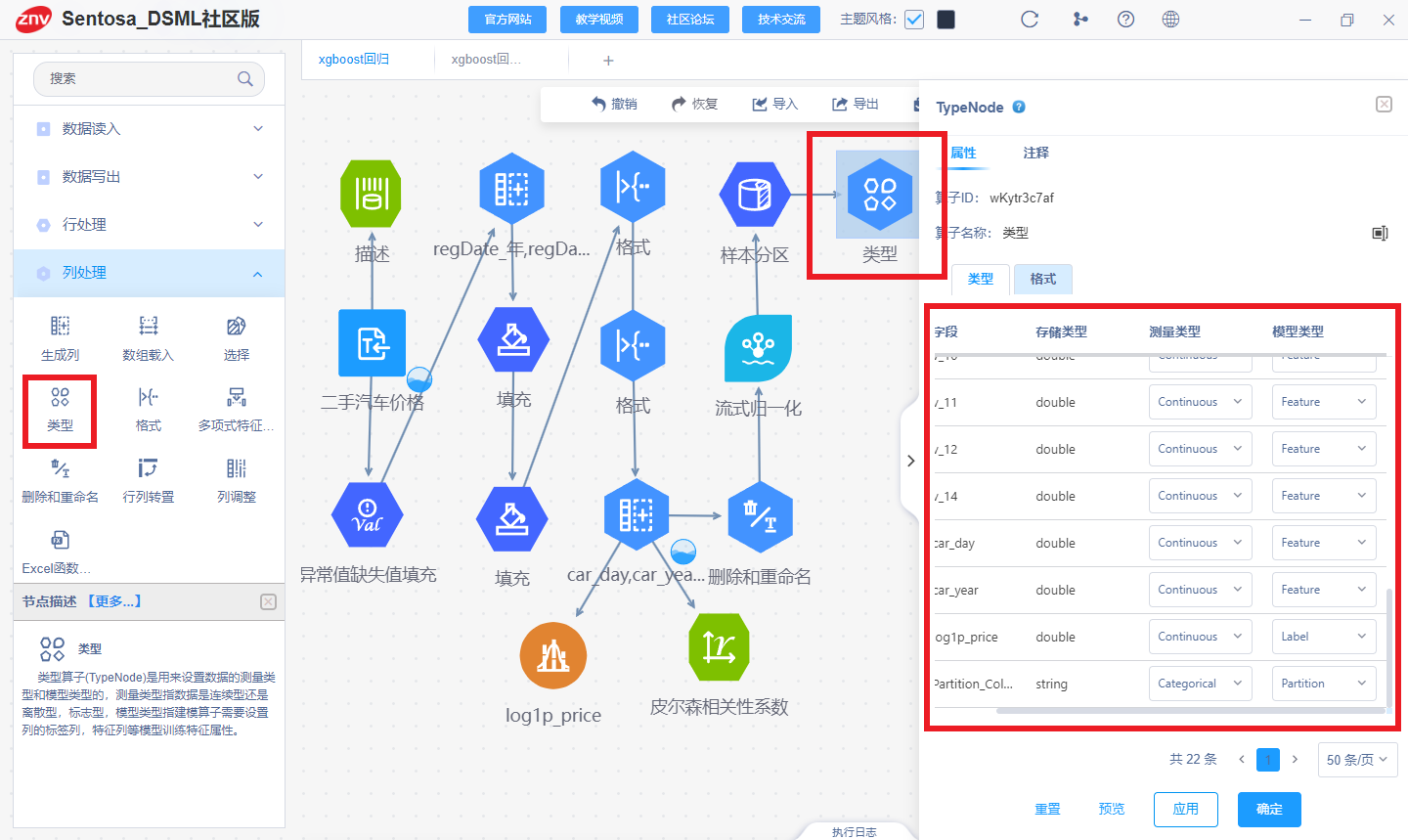Screen dimensions: 1408x840
Task: Click 恢复 redo in toolbar
Action: [x=694, y=104]
